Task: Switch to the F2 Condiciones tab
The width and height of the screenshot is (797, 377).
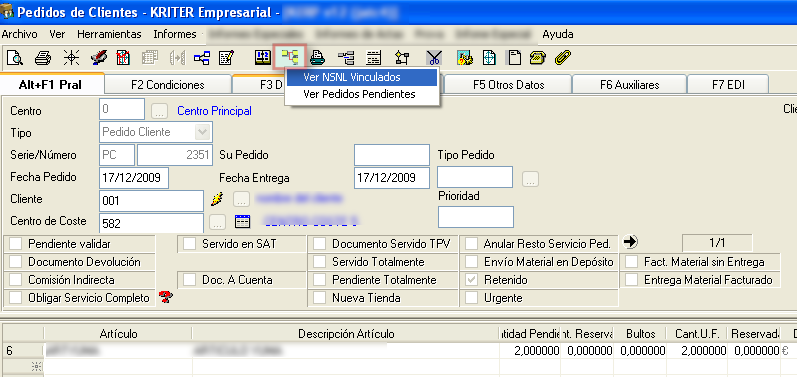Action: [168, 85]
